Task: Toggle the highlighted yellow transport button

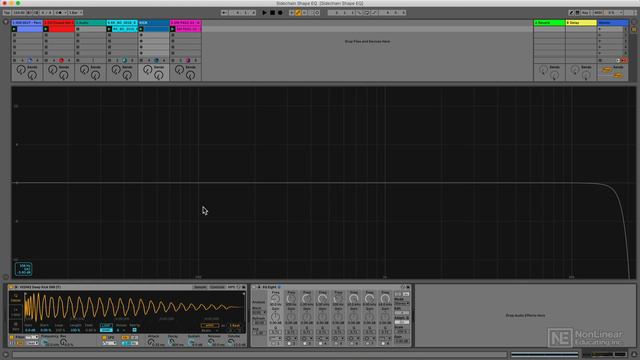Action: coord(298,13)
